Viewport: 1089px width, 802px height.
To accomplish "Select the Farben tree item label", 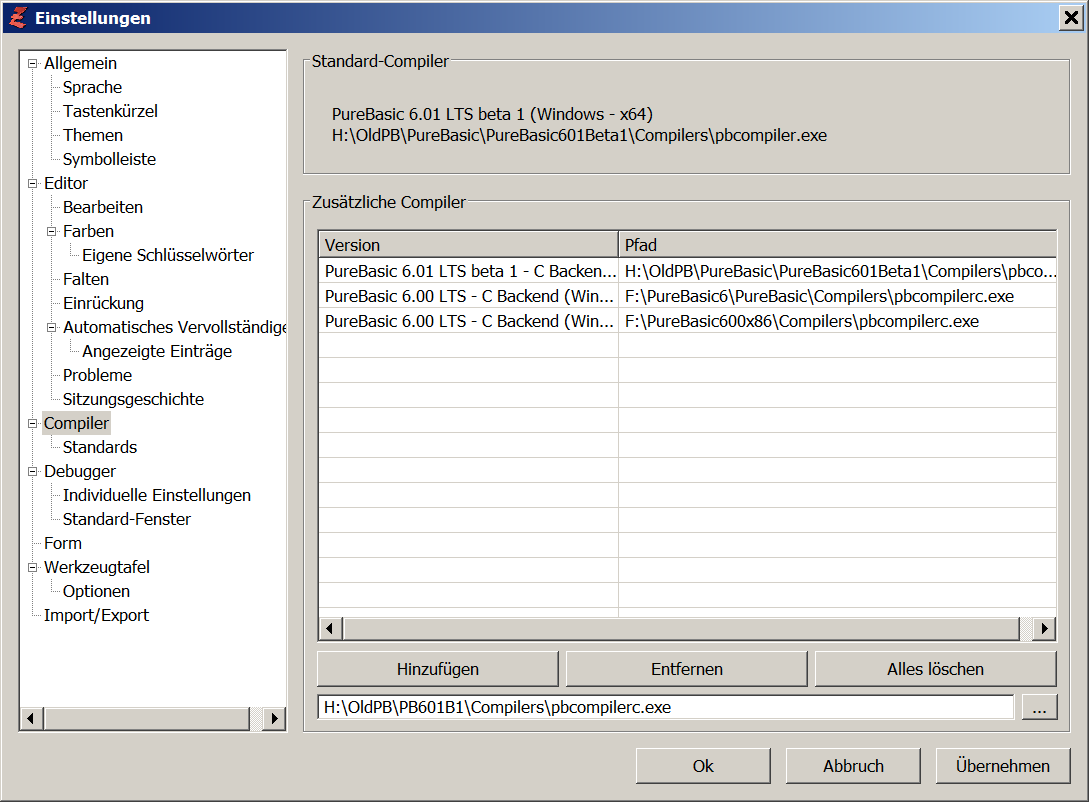I will pyautogui.click(x=88, y=231).
